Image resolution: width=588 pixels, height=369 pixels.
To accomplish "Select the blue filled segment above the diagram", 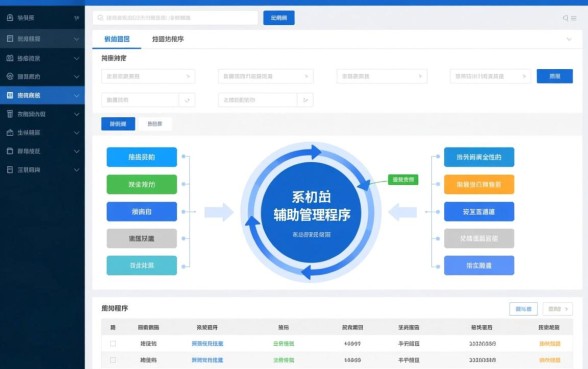I will [118, 124].
